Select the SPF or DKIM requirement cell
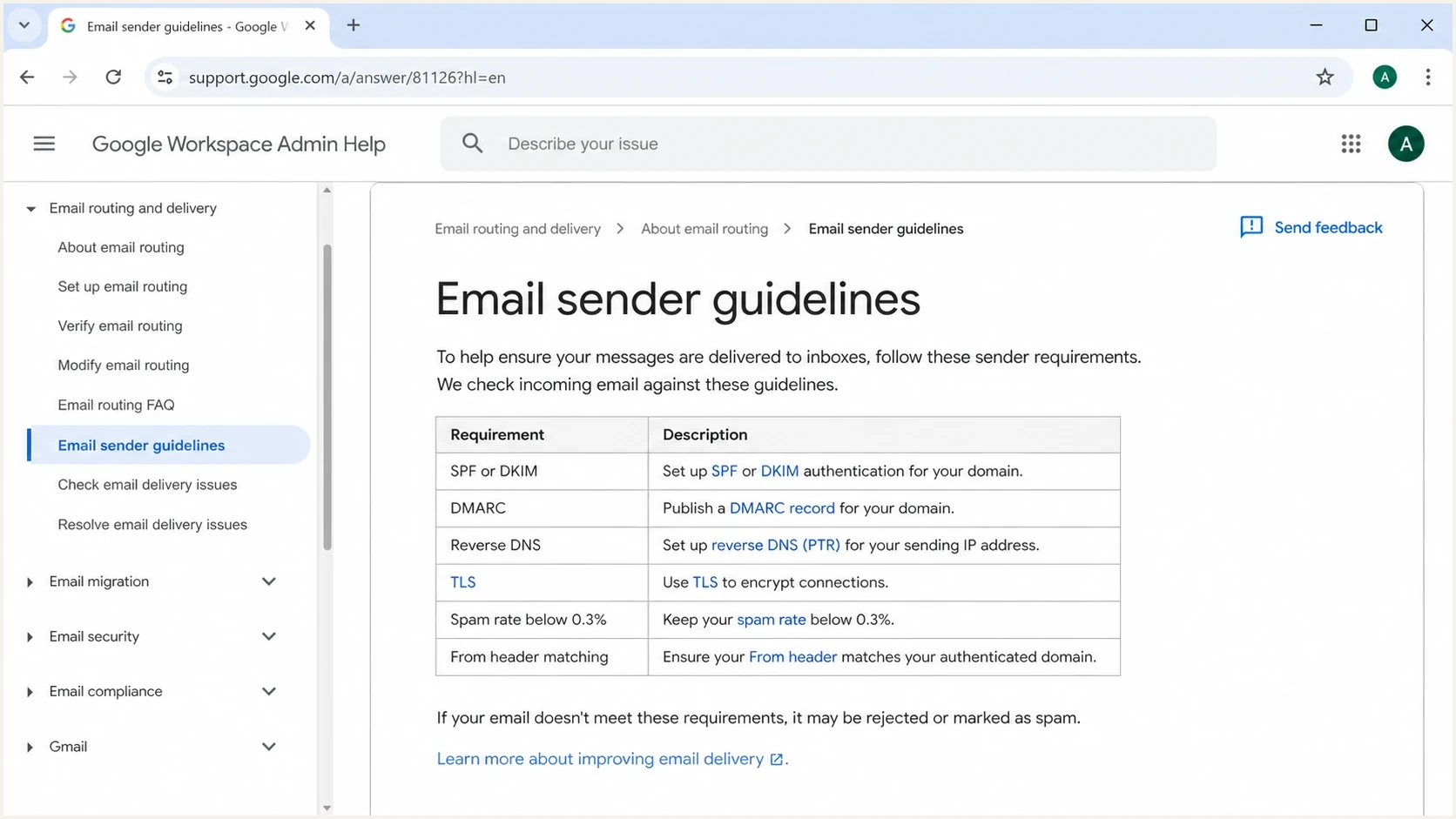The height and width of the screenshot is (819, 1456). pos(542,471)
